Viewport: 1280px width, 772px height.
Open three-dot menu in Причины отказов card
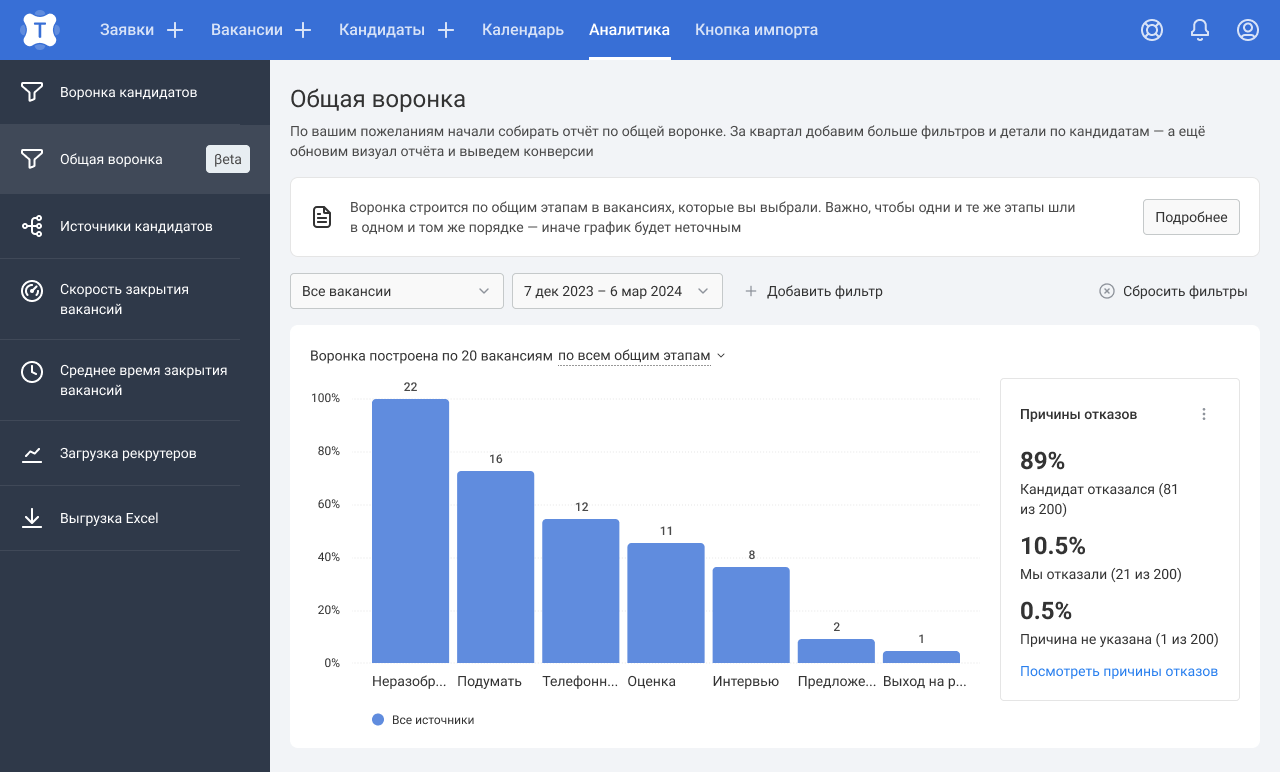[1204, 414]
